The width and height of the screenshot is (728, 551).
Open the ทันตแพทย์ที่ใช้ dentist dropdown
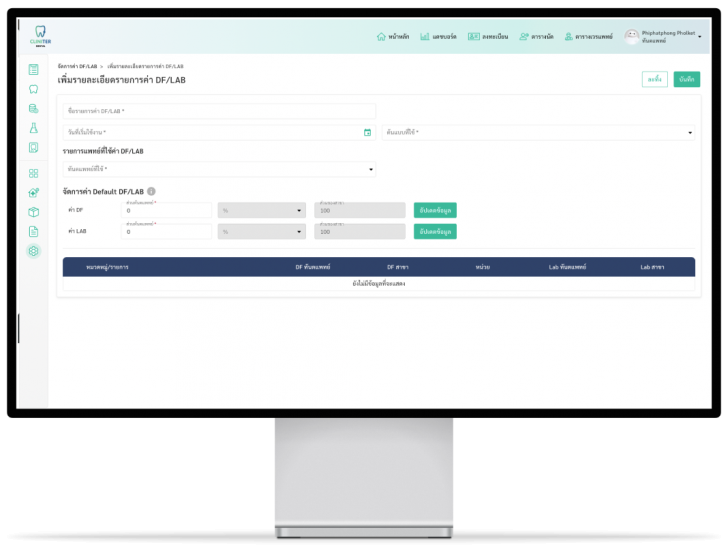[x=219, y=169]
